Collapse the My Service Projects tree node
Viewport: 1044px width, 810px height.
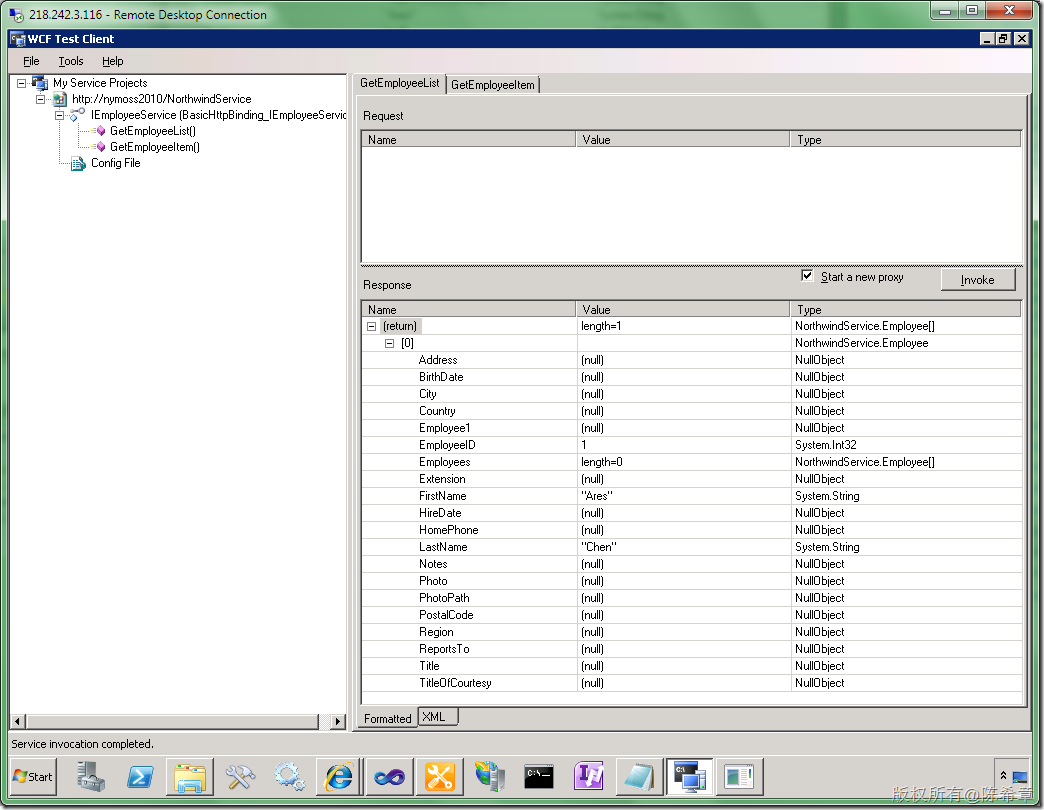[21, 83]
